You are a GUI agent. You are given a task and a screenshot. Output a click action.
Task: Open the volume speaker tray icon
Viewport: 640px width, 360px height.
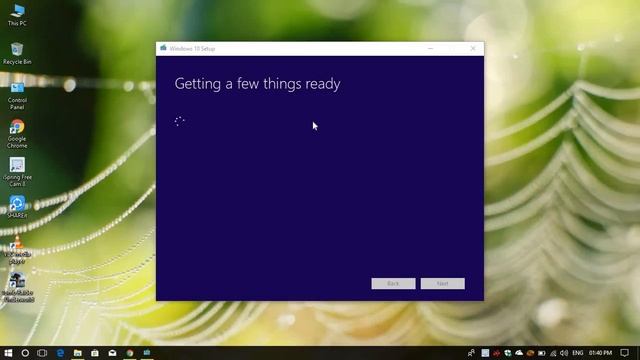pos(564,353)
